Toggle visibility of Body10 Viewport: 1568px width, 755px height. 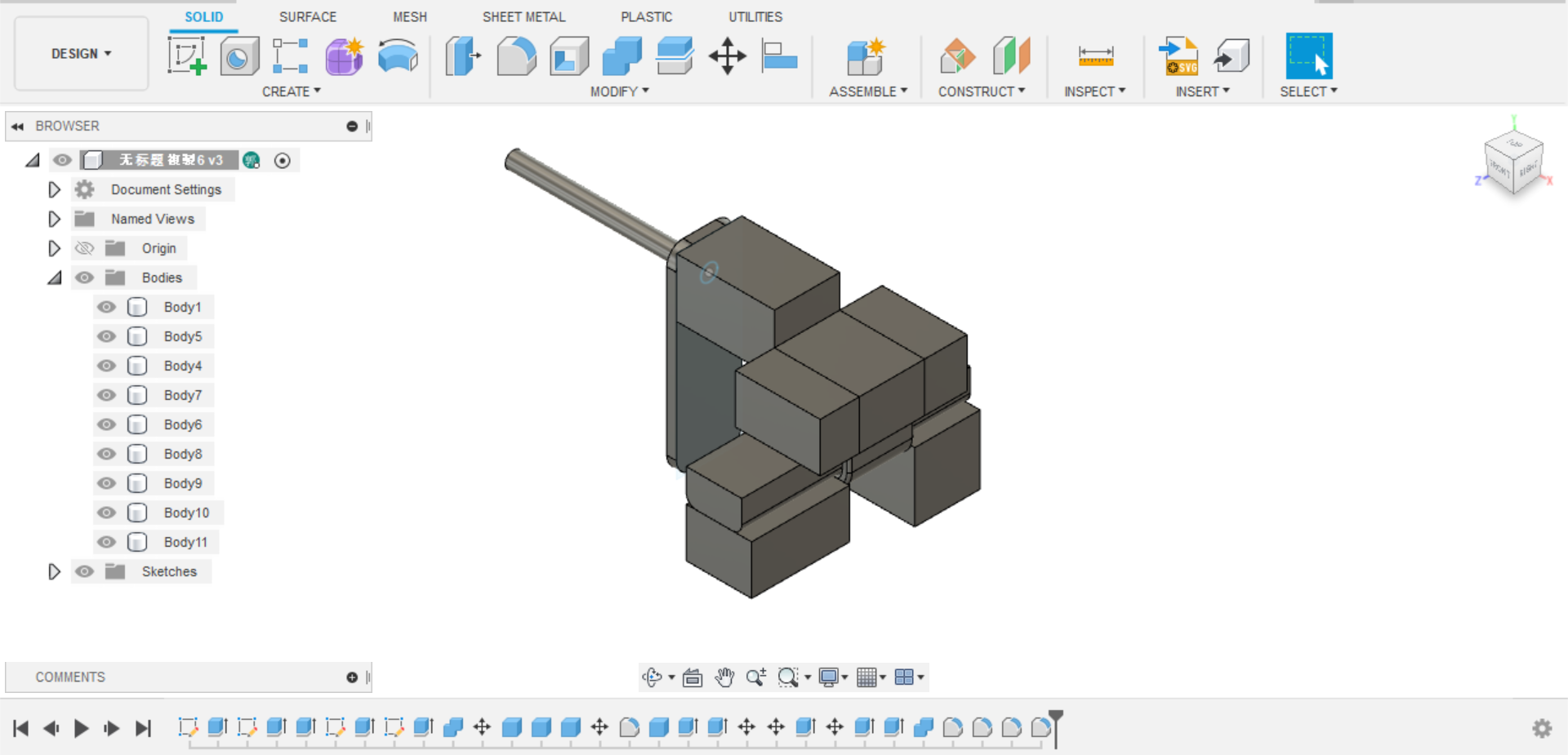[x=106, y=513]
